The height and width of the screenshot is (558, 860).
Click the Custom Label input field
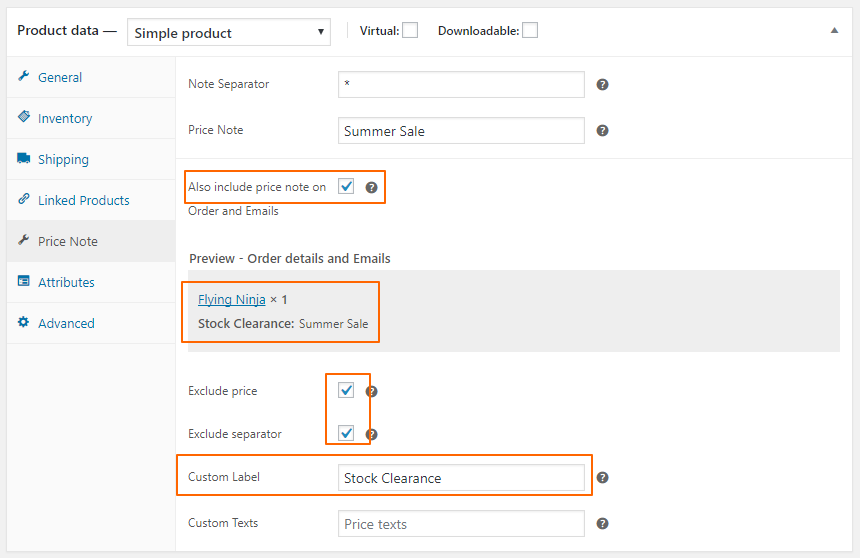[x=461, y=478]
